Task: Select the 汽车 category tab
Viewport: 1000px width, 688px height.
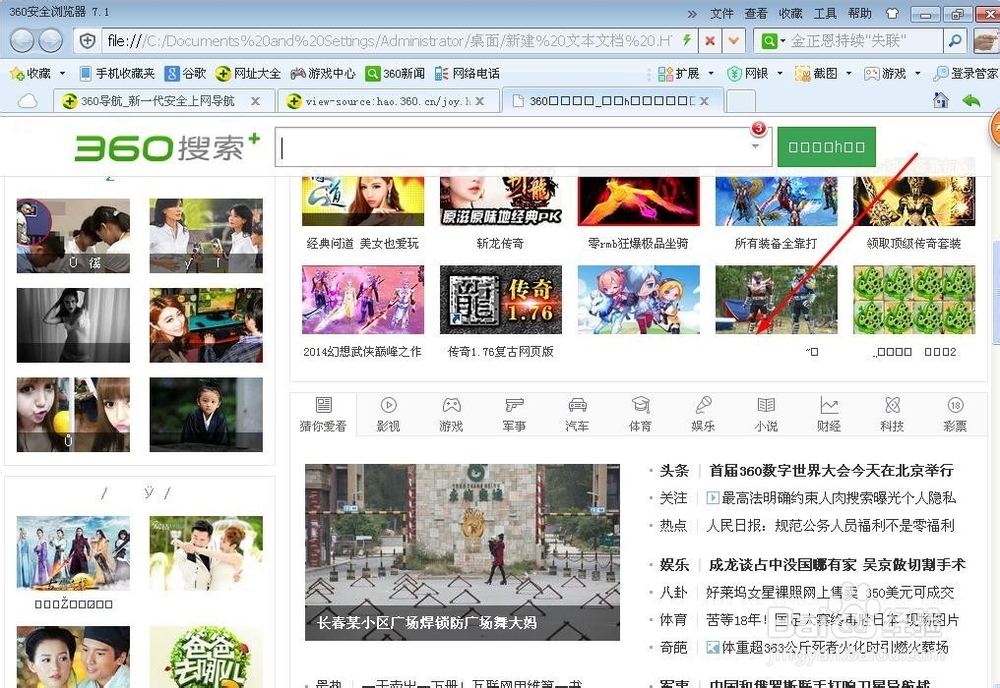Action: pos(577,414)
